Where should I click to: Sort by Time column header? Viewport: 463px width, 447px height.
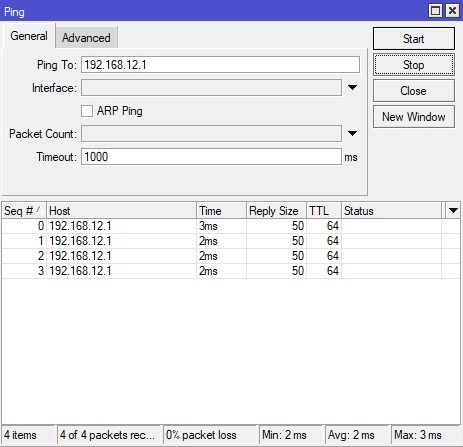(x=221, y=211)
